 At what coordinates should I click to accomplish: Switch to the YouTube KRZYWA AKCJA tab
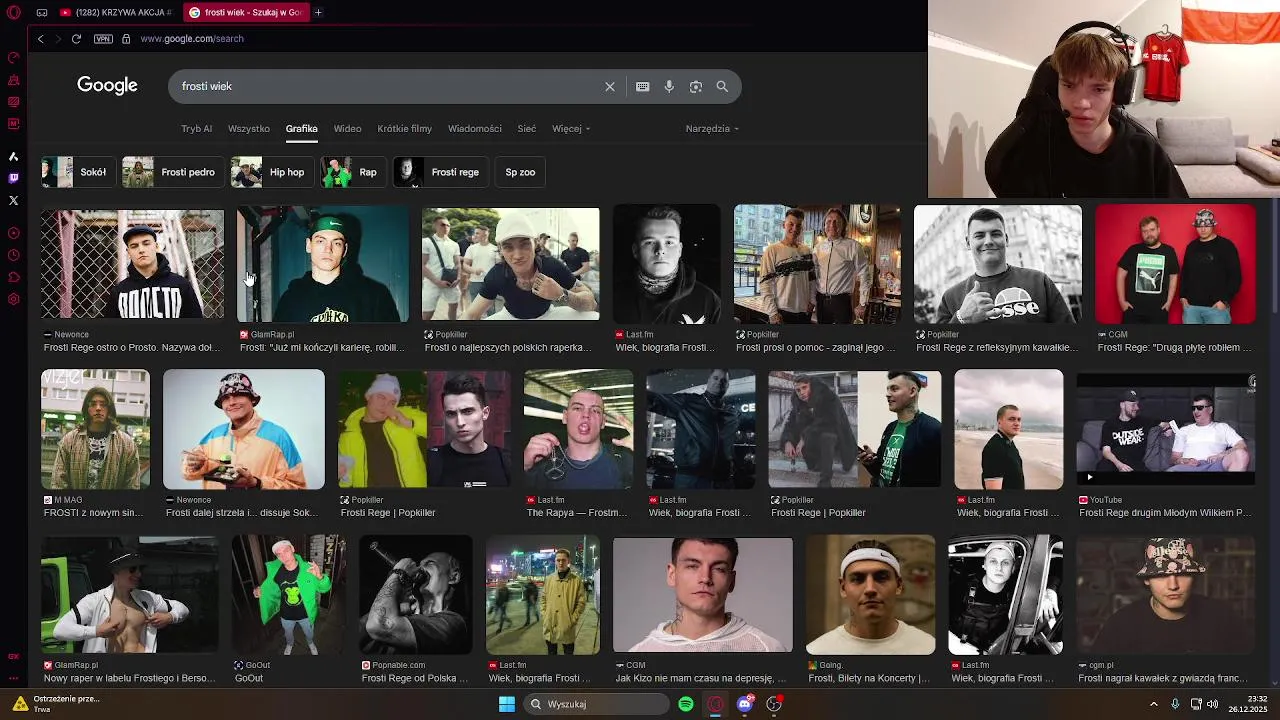(116, 13)
